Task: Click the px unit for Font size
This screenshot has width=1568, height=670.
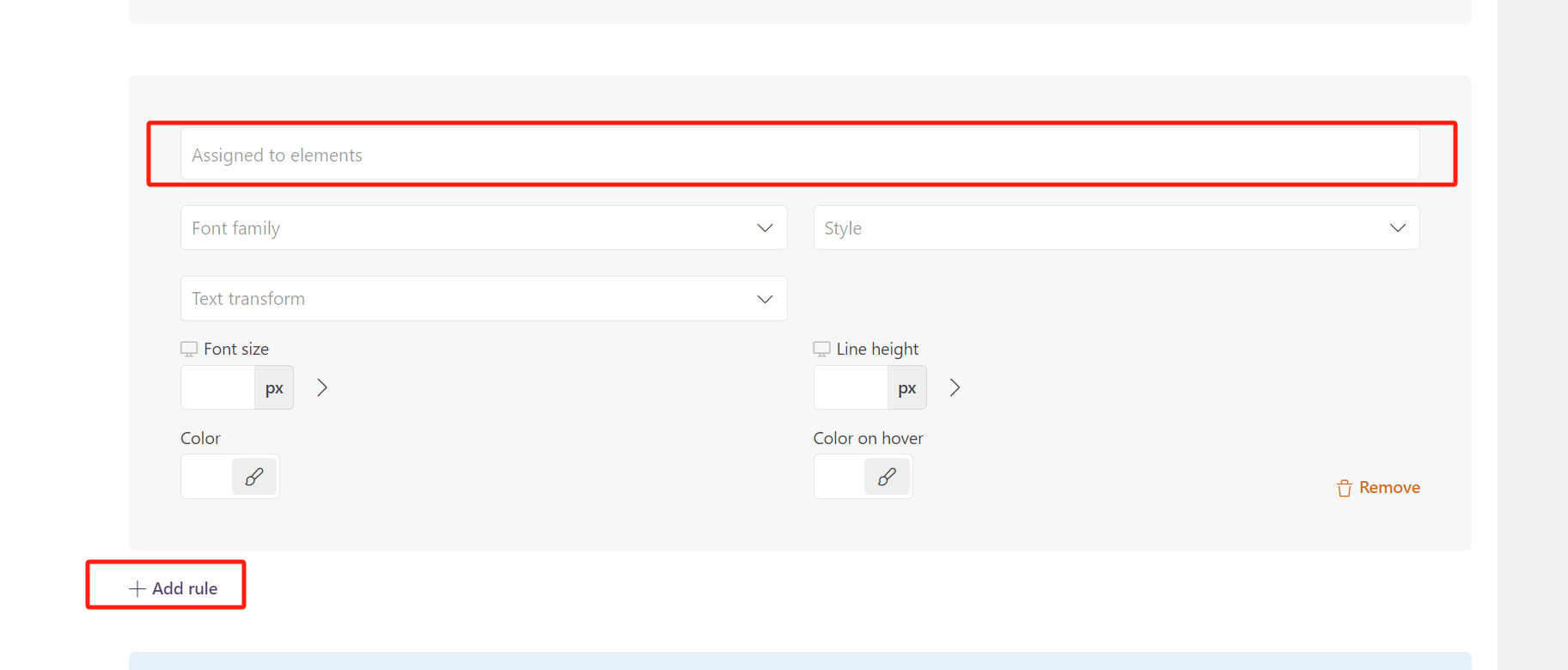Action: [274, 388]
